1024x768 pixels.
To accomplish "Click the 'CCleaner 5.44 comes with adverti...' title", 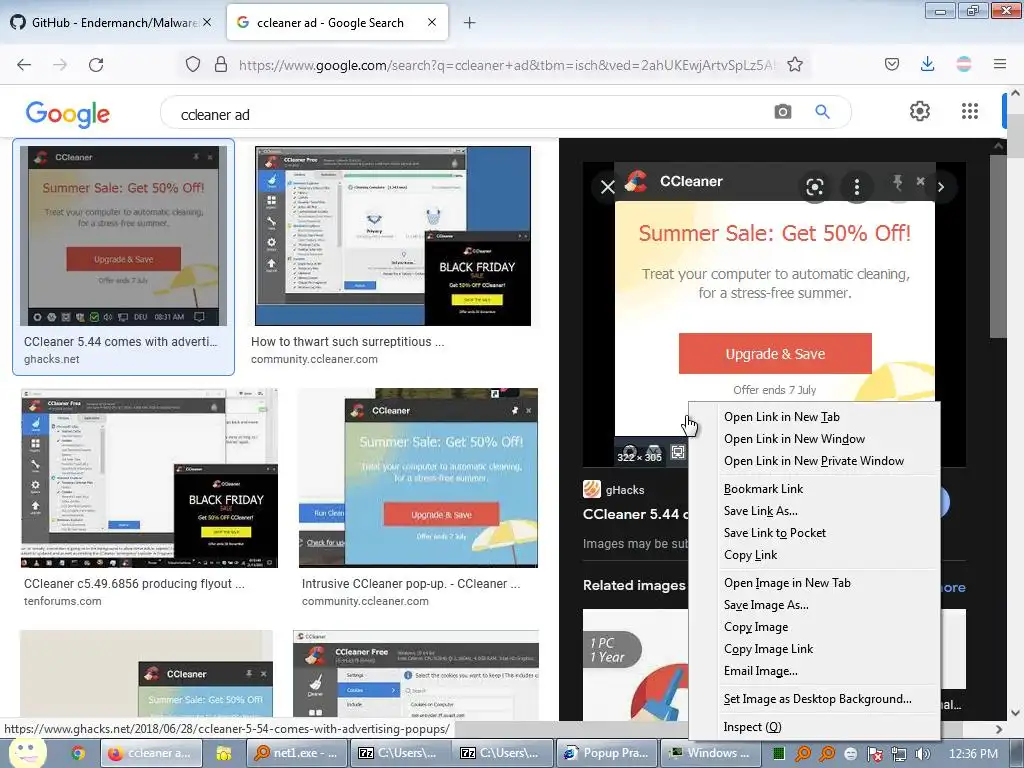I will pos(121,342).
